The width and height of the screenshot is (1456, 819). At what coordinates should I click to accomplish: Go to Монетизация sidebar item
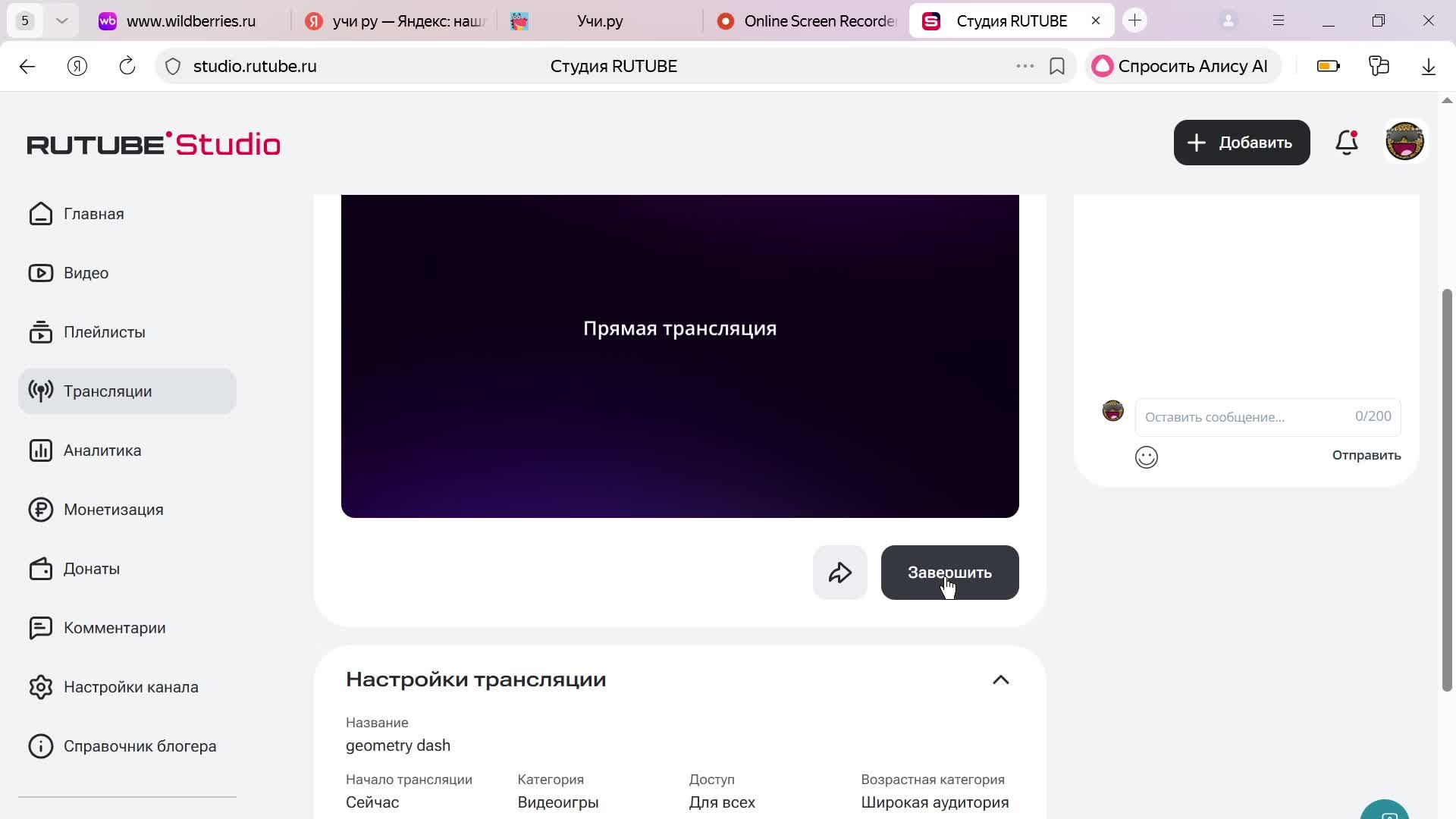click(x=113, y=510)
